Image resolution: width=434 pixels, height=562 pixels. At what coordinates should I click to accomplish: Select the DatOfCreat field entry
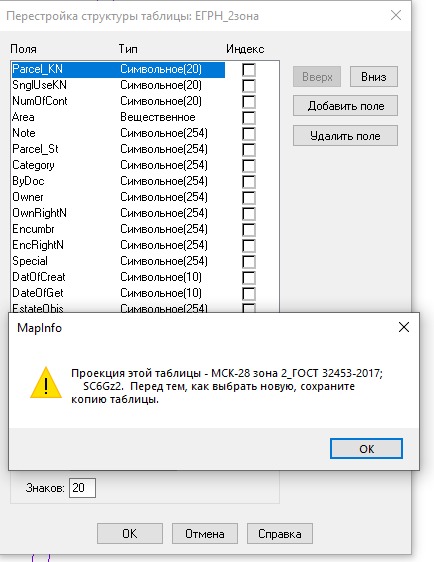coord(118,277)
